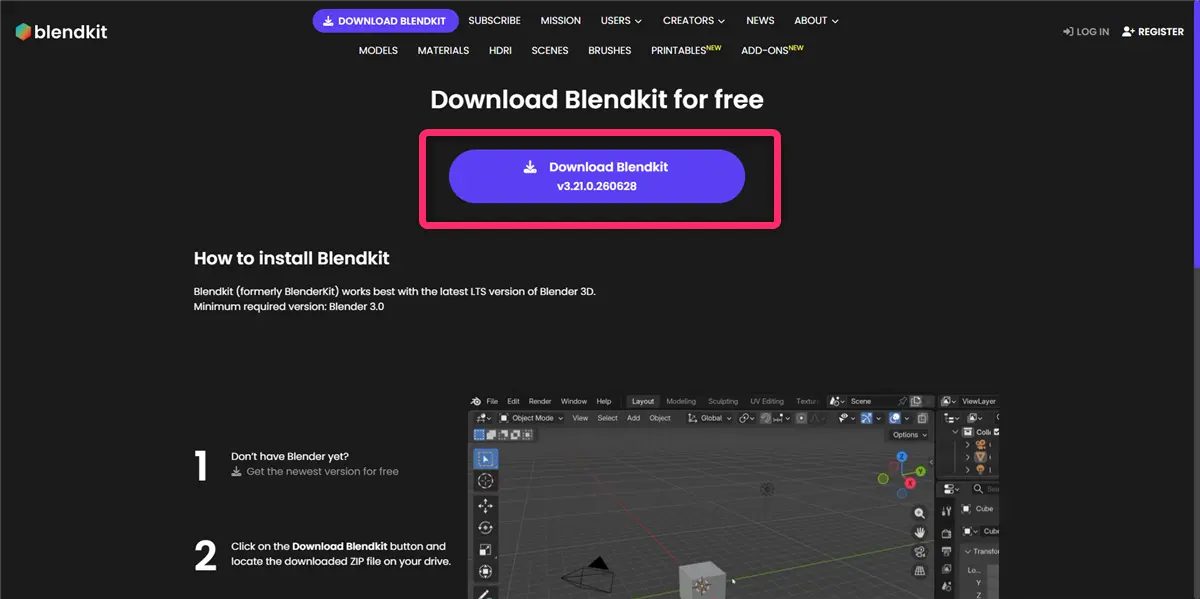Open the Options dropdown in the viewport

pos(908,434)
